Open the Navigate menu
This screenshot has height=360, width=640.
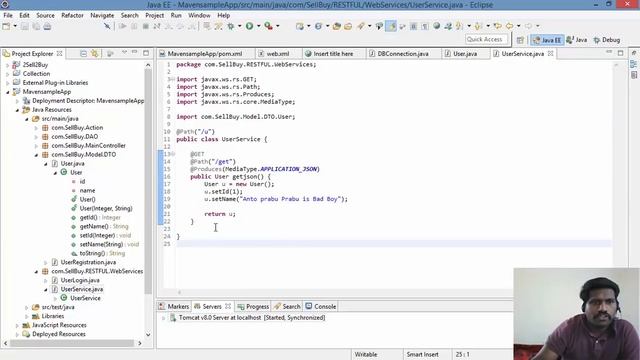(x=102, y=16)
